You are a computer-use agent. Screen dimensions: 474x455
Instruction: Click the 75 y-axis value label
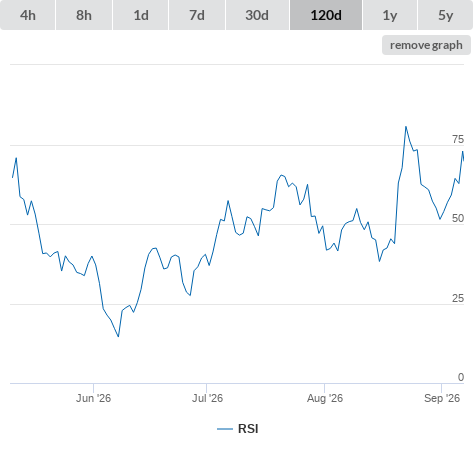[x=458, y=139]
